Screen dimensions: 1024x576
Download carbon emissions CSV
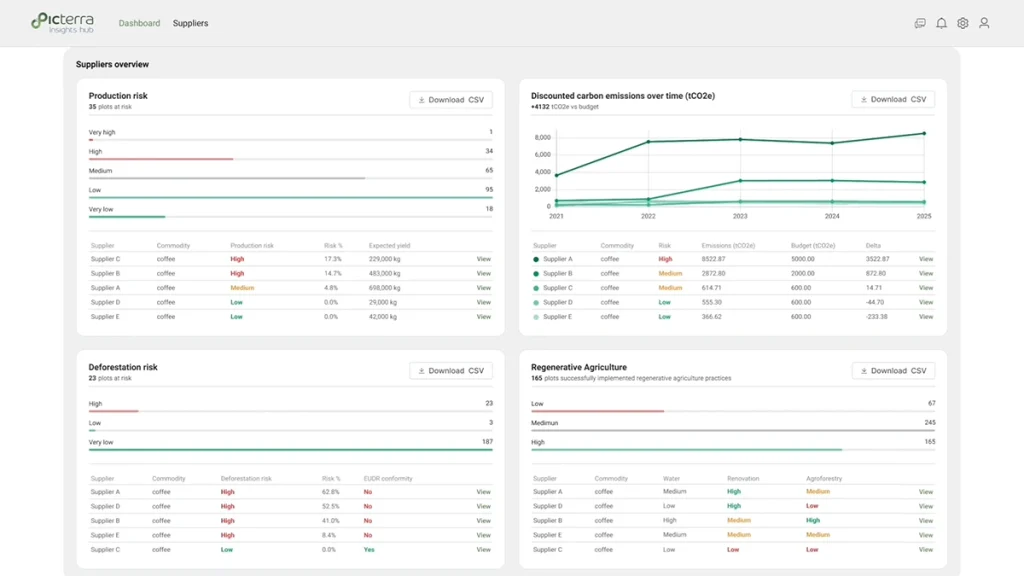pos(893,99)
